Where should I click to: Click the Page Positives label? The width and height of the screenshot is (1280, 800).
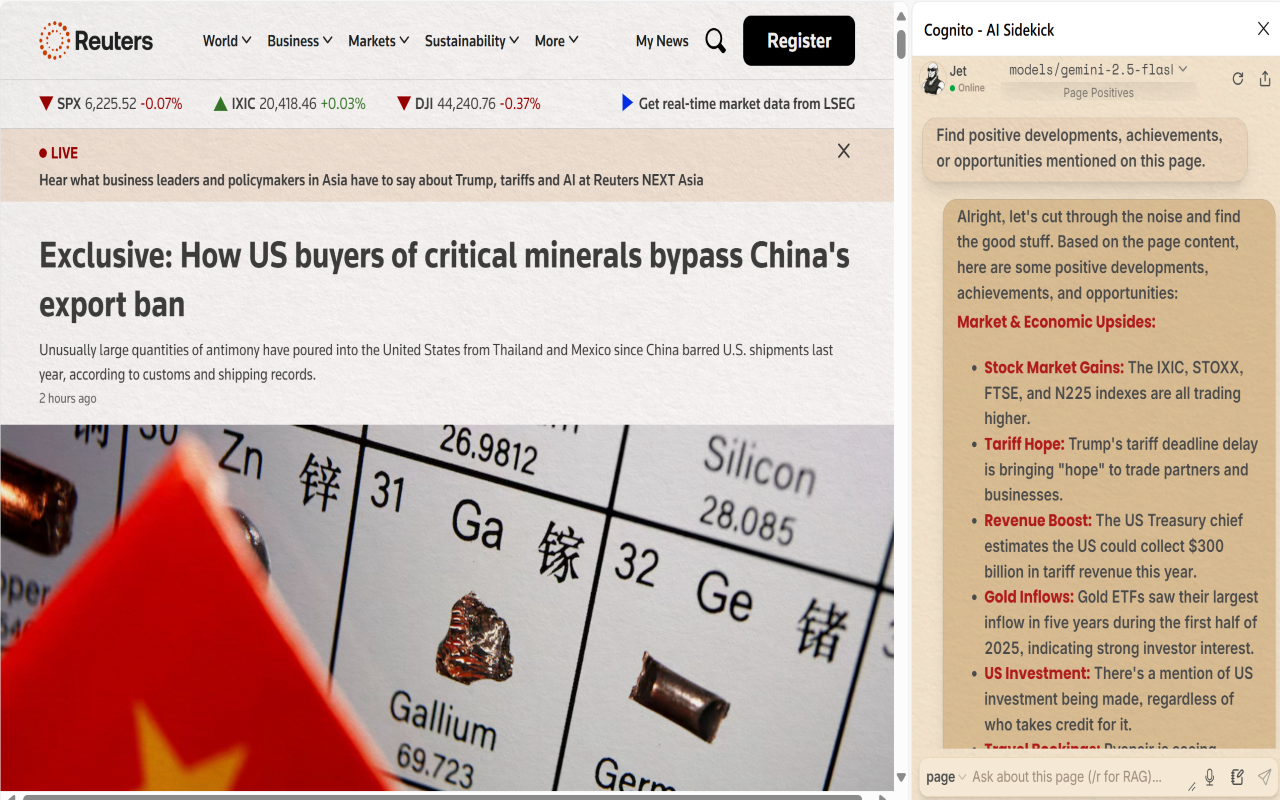pos(1098,93)
